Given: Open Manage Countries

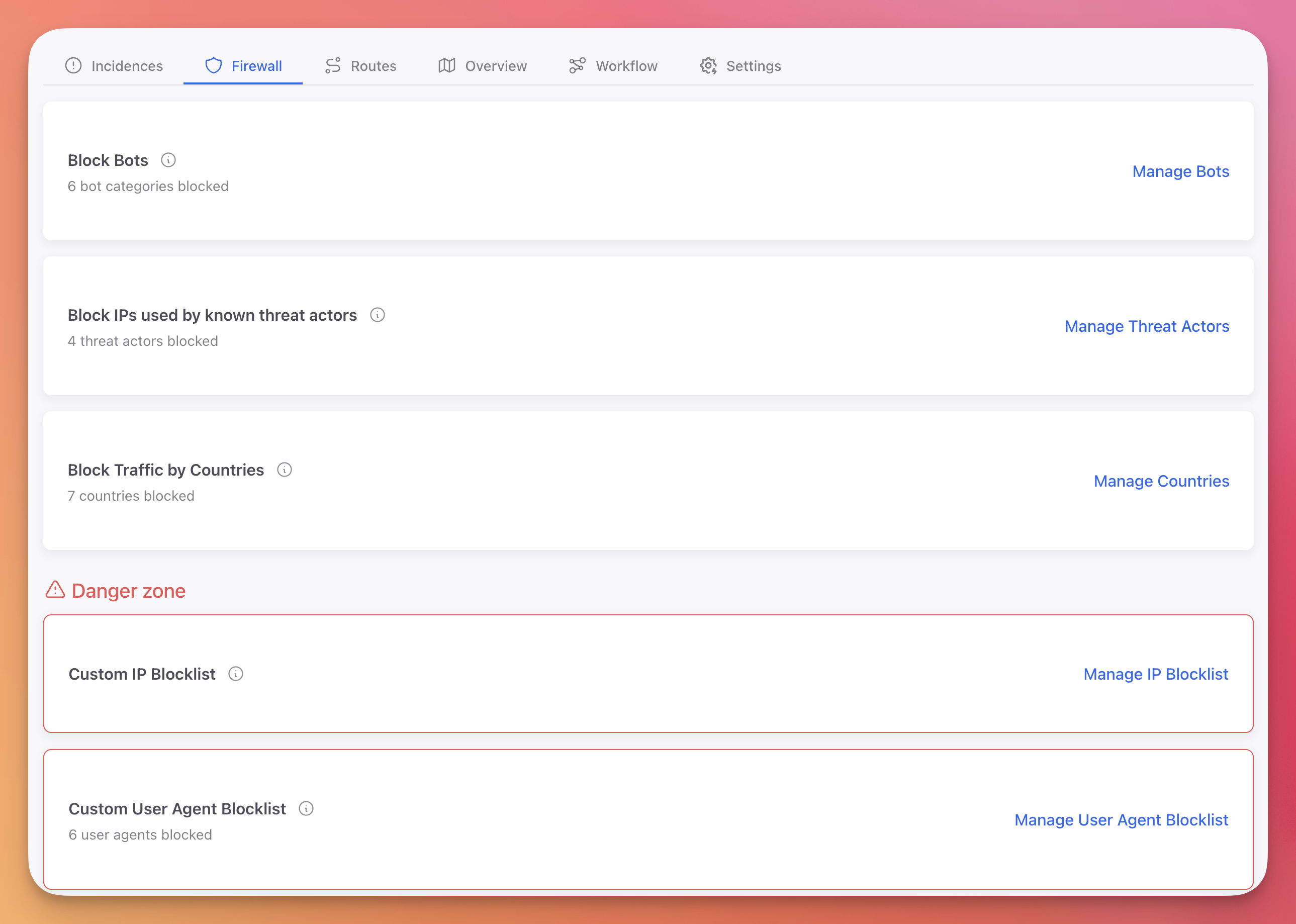Looking at the screenshot, I should 1161,481.
